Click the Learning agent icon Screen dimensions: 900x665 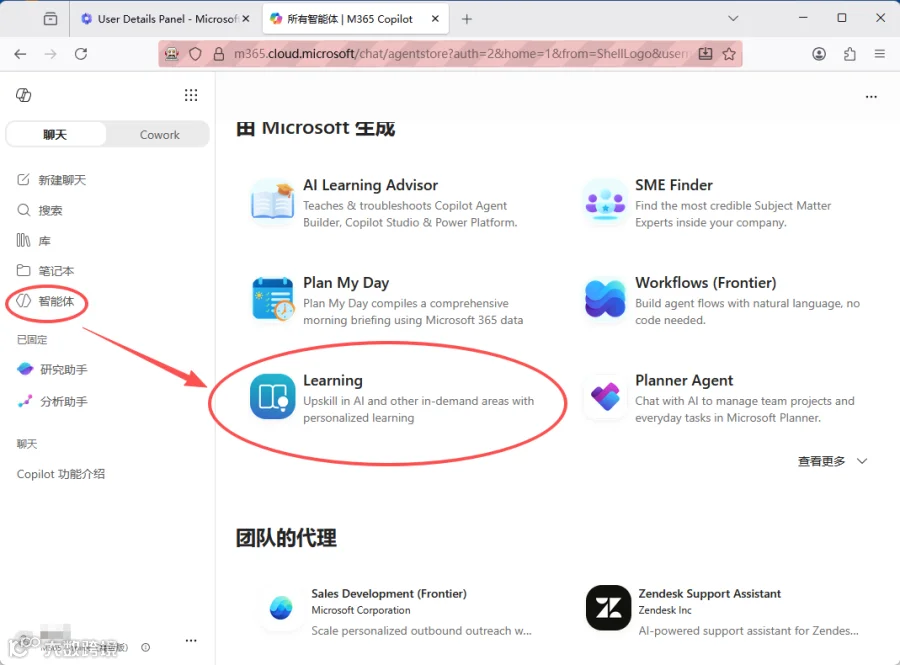click(273, 396)
